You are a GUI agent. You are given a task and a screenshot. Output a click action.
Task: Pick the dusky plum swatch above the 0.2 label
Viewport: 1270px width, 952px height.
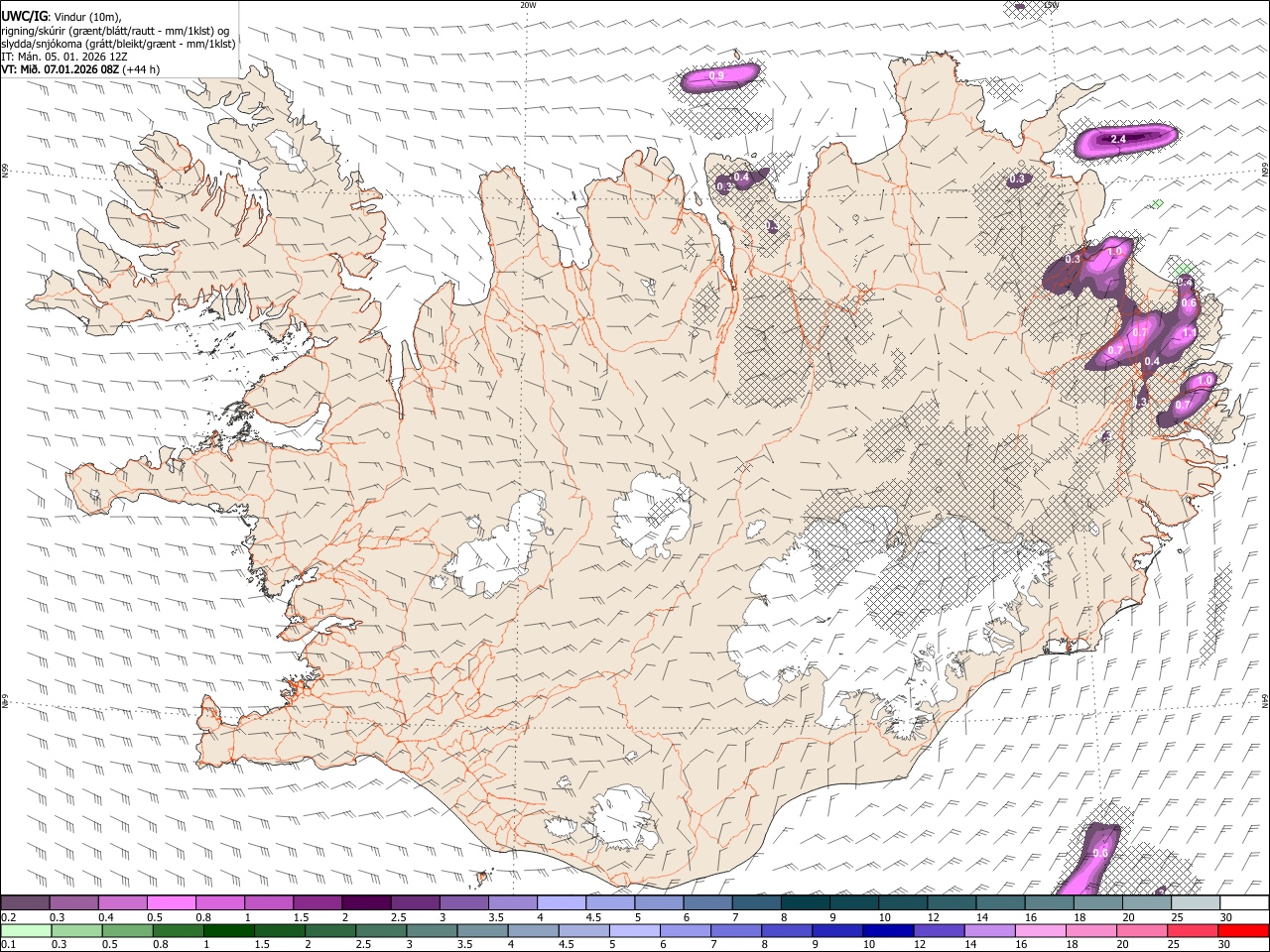tap(25, 903)
